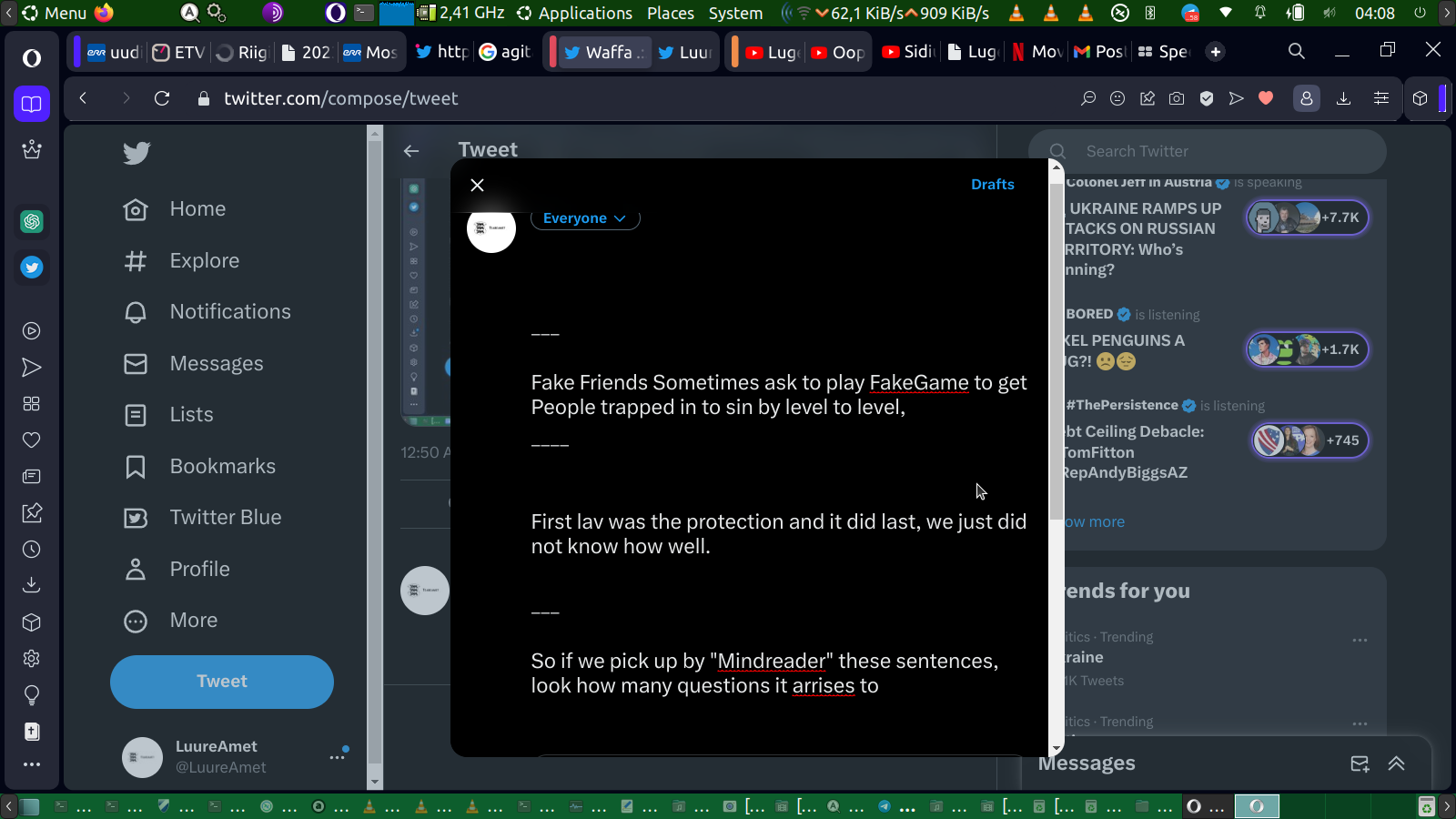Switch to the Gmail Post tab
1456x819 pixels.
coord(1100,52)
